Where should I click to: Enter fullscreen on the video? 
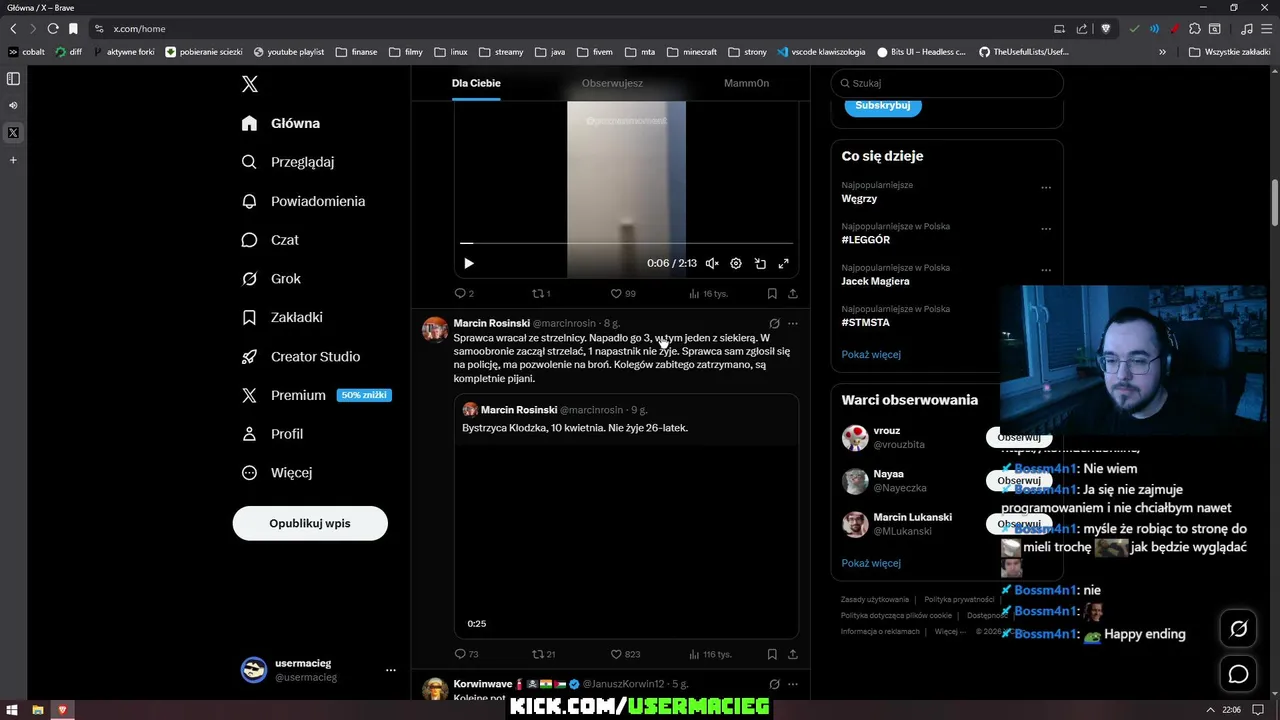tap(784, 264)
